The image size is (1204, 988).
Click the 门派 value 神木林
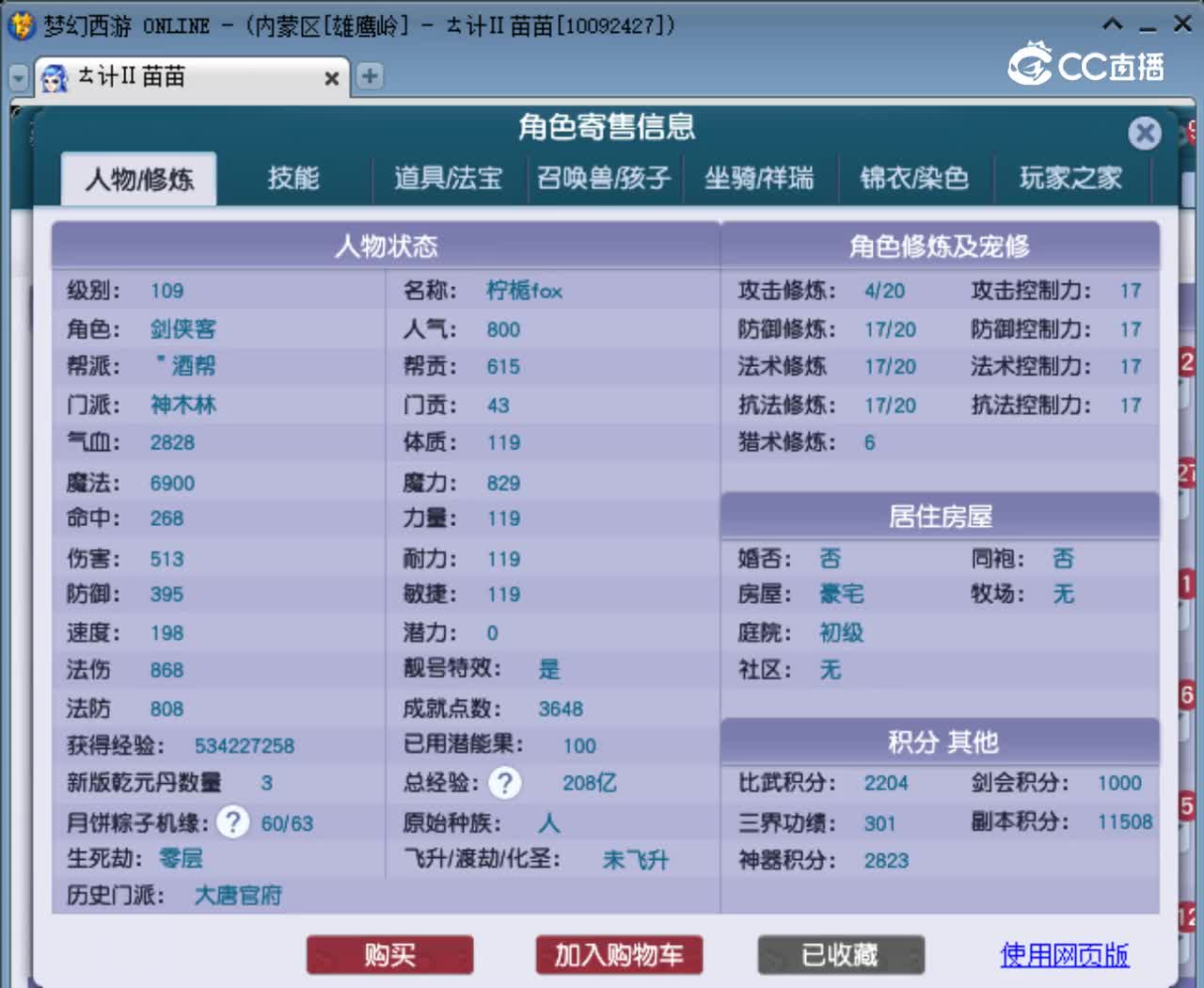point(182,406)
